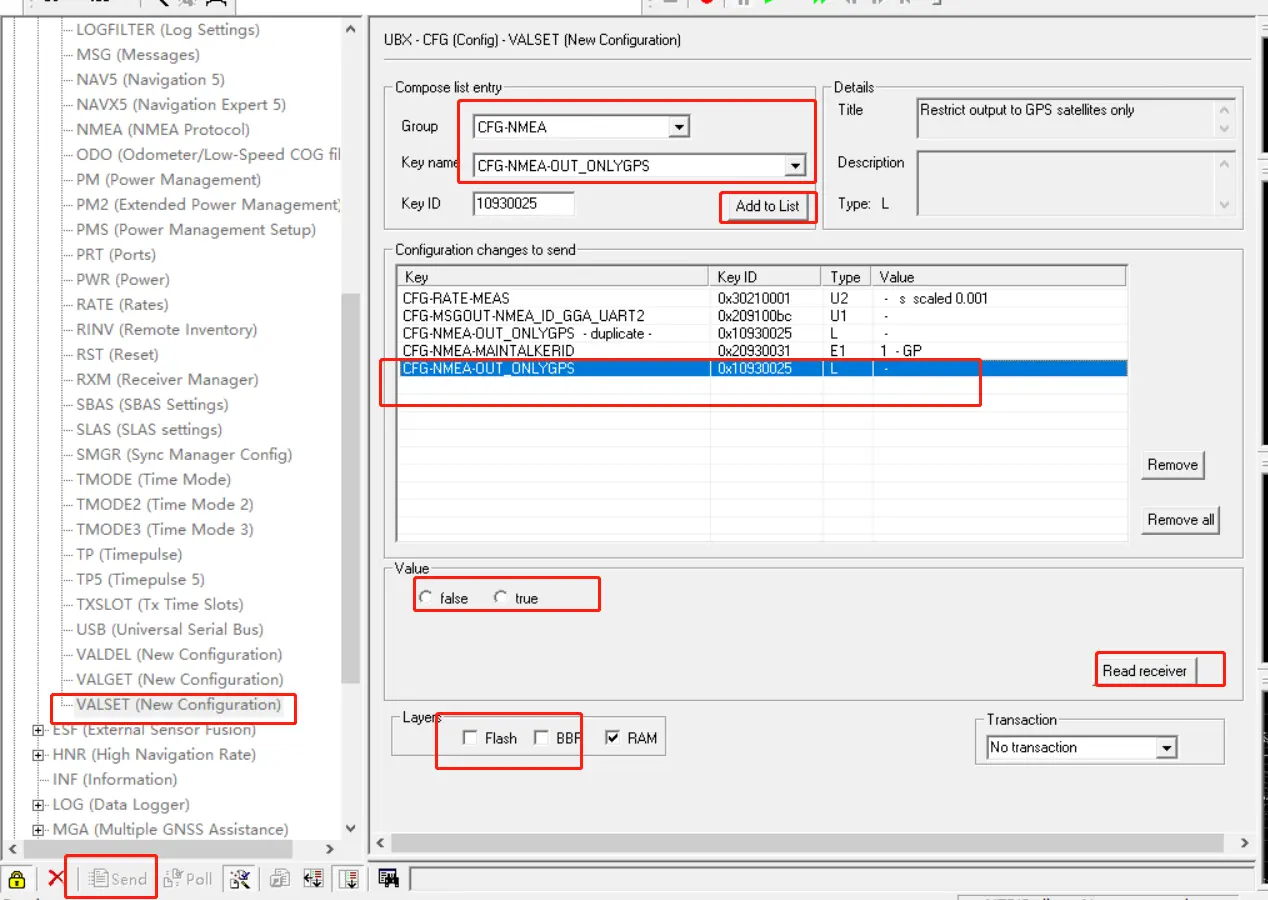Open the Transaction dropdown list
Image resolution: width=1268 pixels, height=900 pixels.
[x=1166, y=748]
